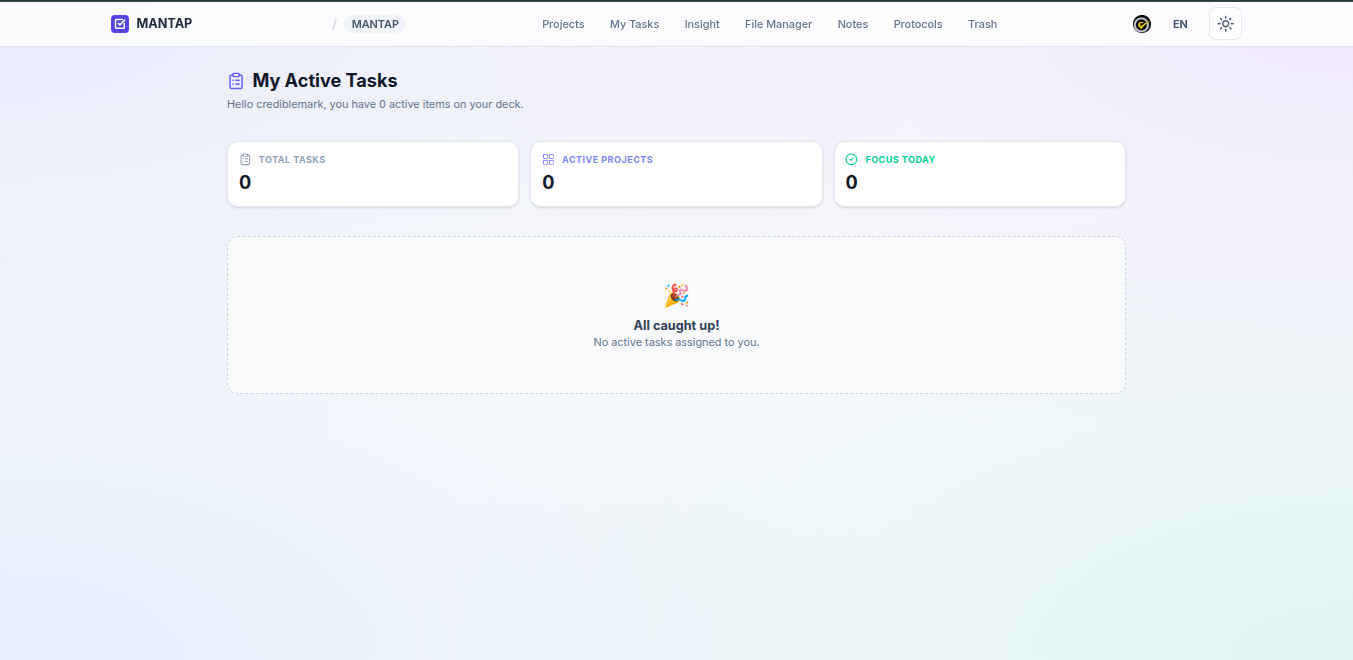Open the user avatar profile icon

[1142, 24]
